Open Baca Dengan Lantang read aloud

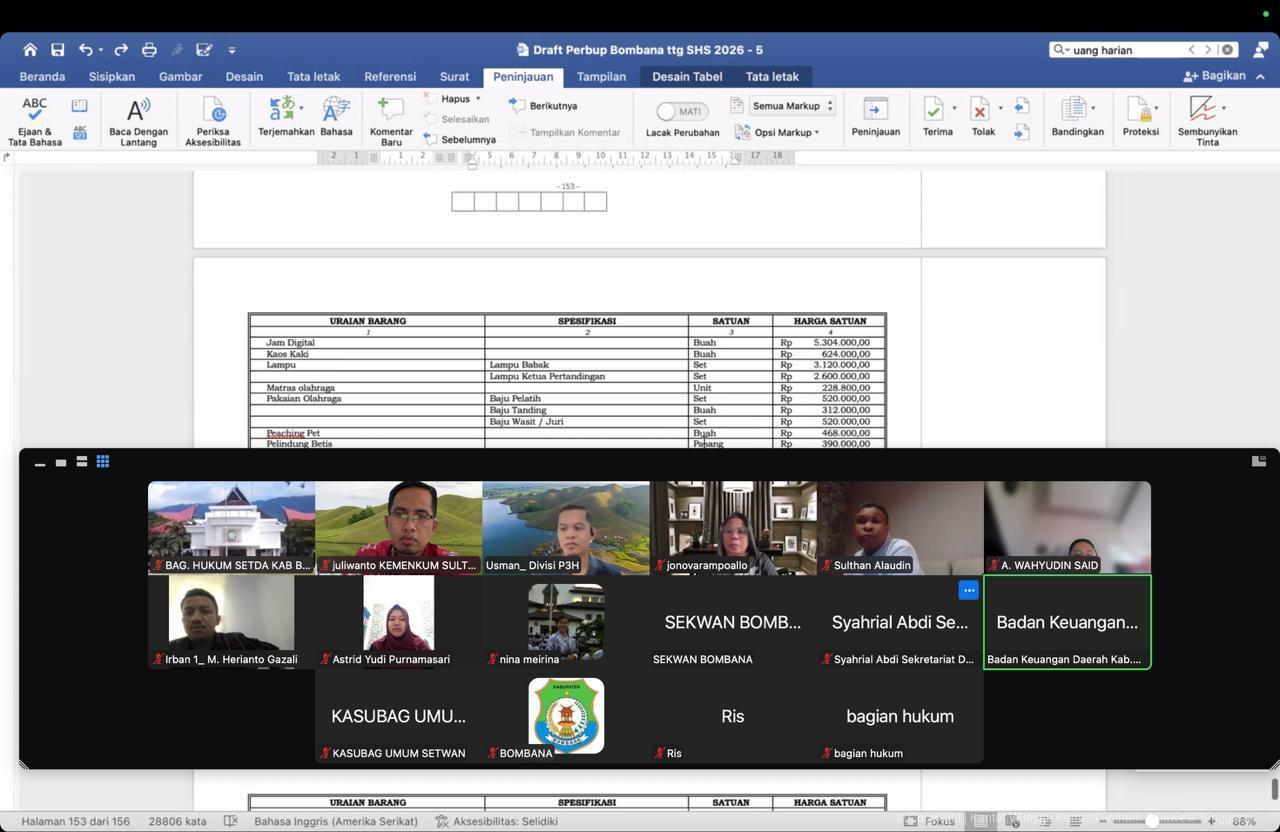(x=138, y=110)
